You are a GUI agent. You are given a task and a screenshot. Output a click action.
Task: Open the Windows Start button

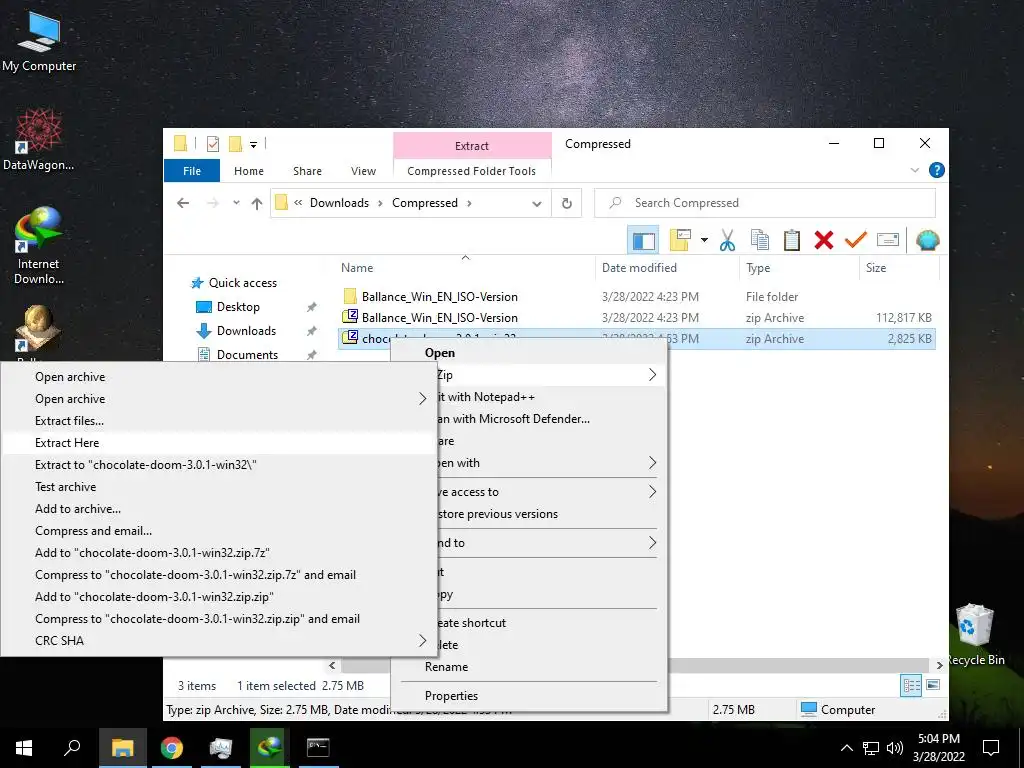24,748
